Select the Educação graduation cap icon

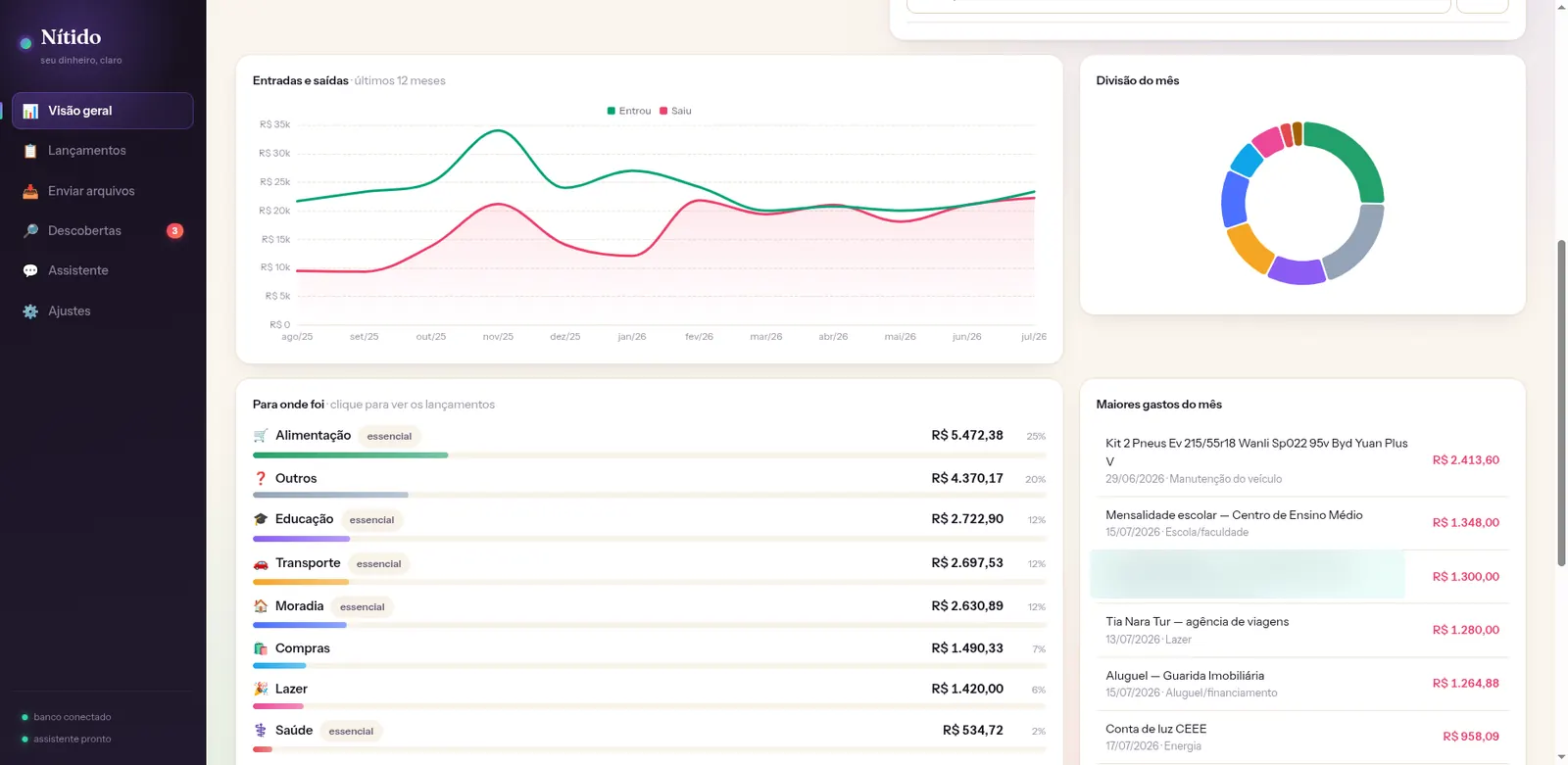[261, 519]
